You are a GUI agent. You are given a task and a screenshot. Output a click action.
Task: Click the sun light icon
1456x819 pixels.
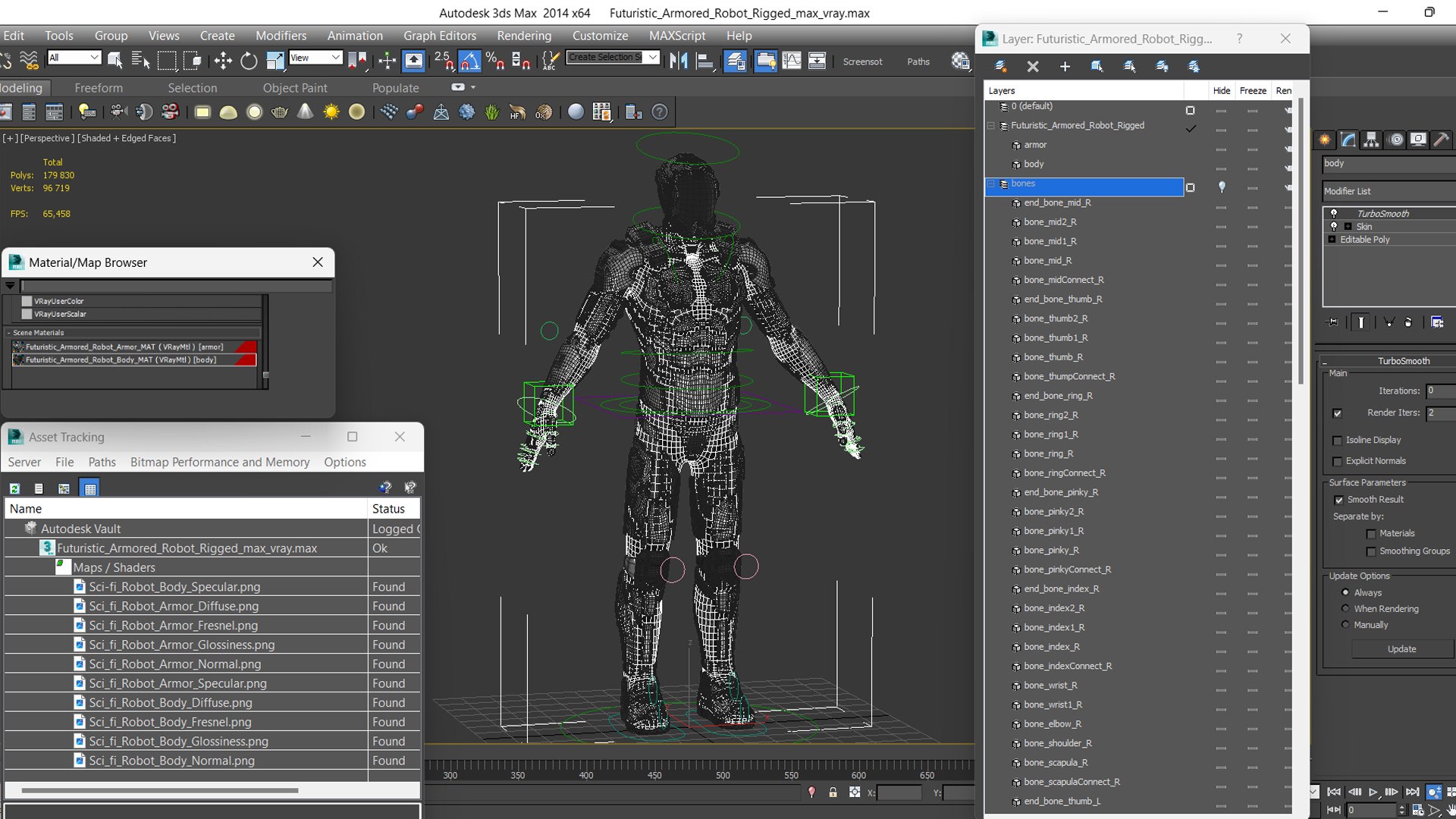[x=331, y=112]
